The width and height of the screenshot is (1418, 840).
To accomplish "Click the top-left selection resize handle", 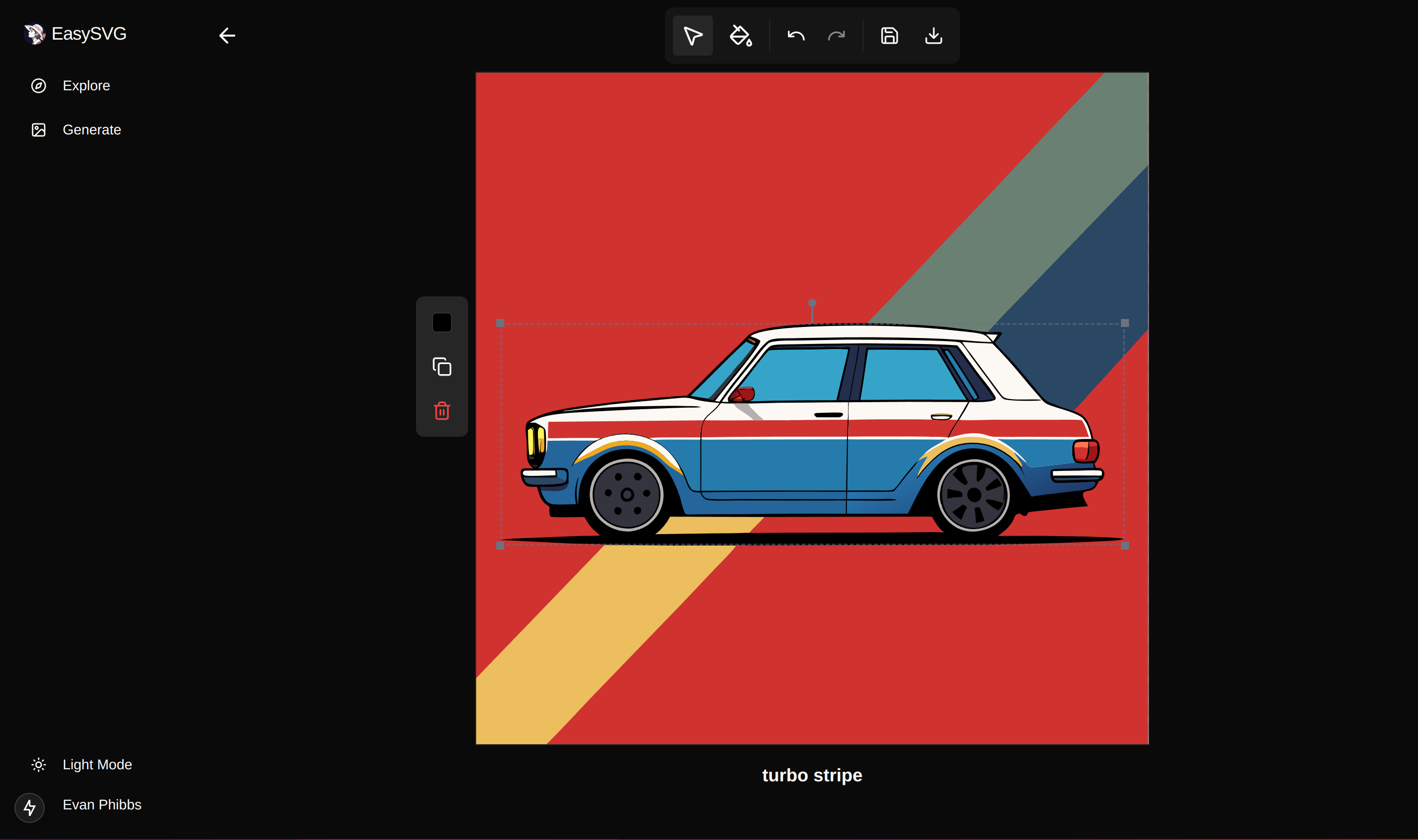I will (500, 323).
